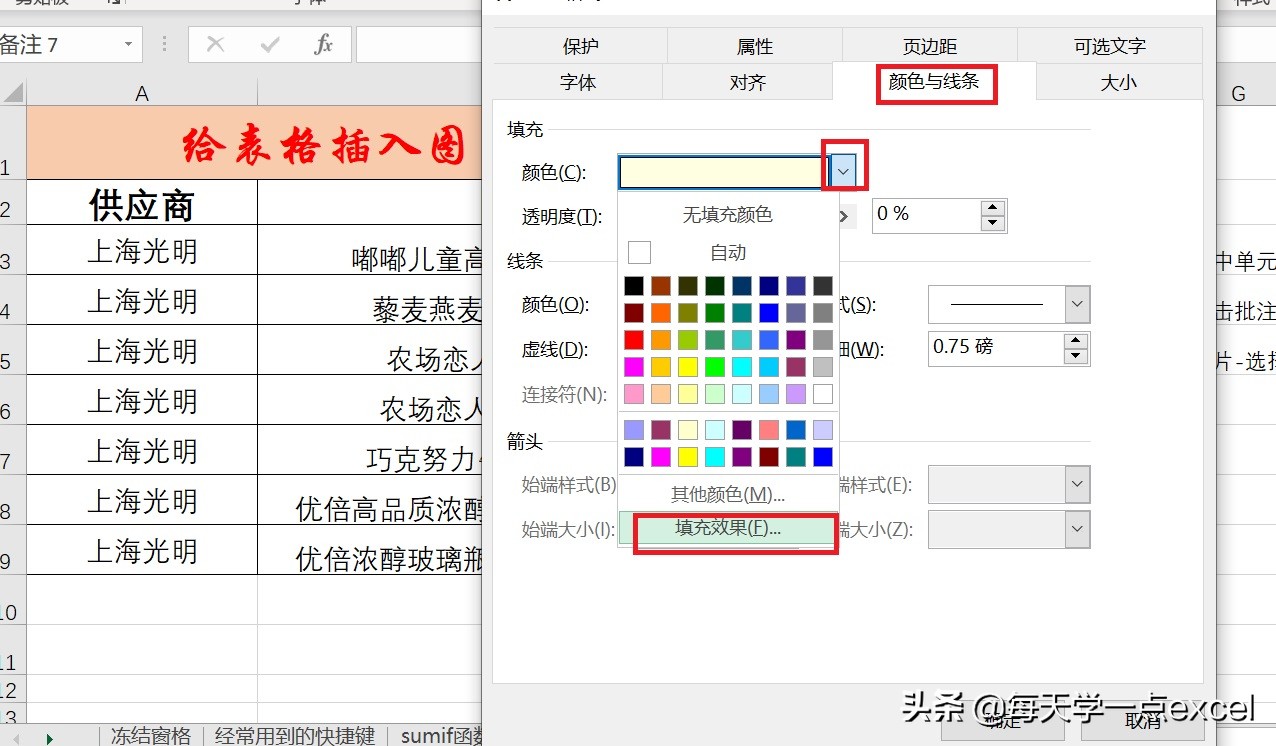Select the 颜色与线条 tab
1276x746 pixels.
coord(934,82)
